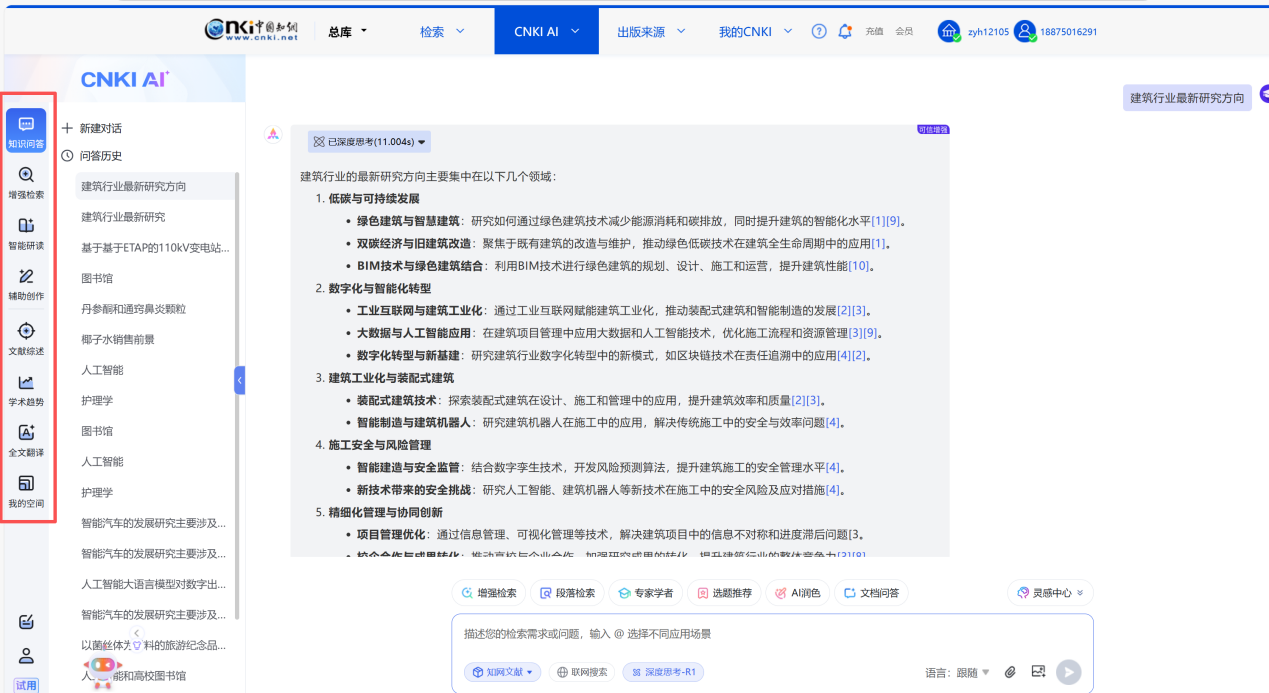Click the 段落检索 quick action chip
This screenshot has width=1269, height=693.
coord(567,593)
